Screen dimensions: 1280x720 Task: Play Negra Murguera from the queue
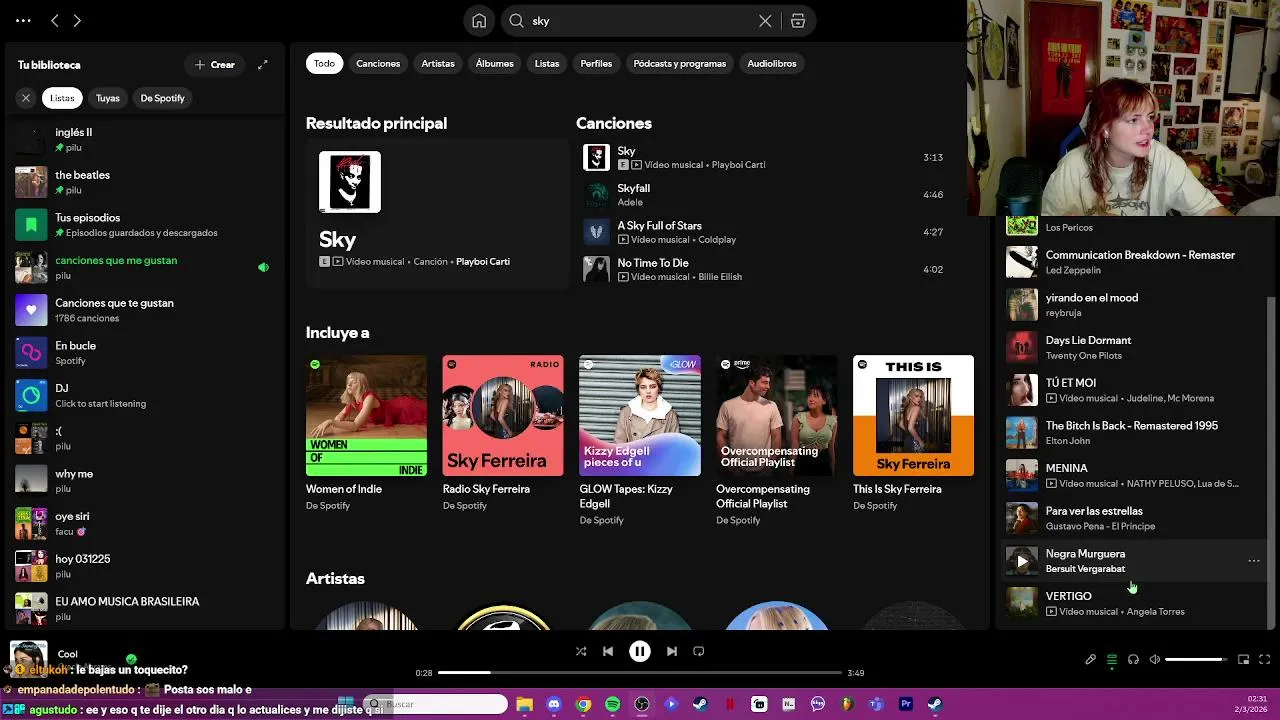coord(1021,561)
